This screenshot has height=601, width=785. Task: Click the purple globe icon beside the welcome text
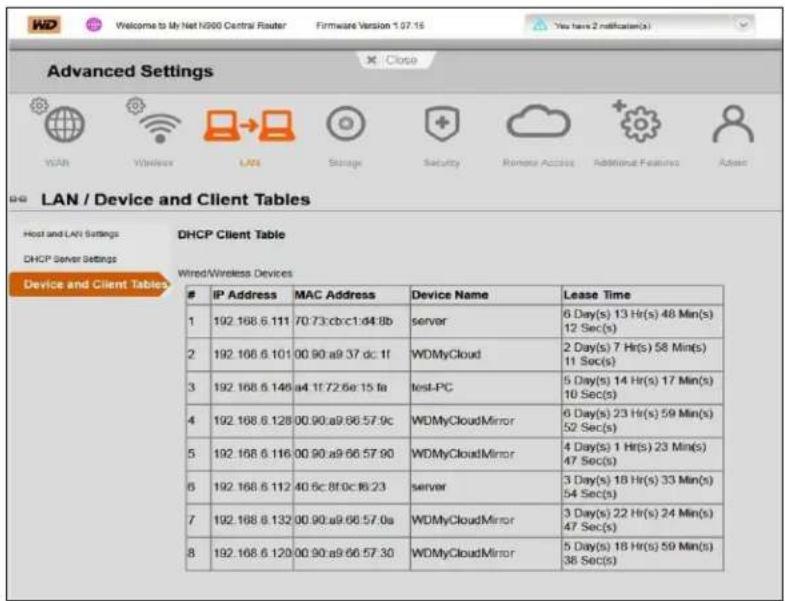tap(94, 25)
